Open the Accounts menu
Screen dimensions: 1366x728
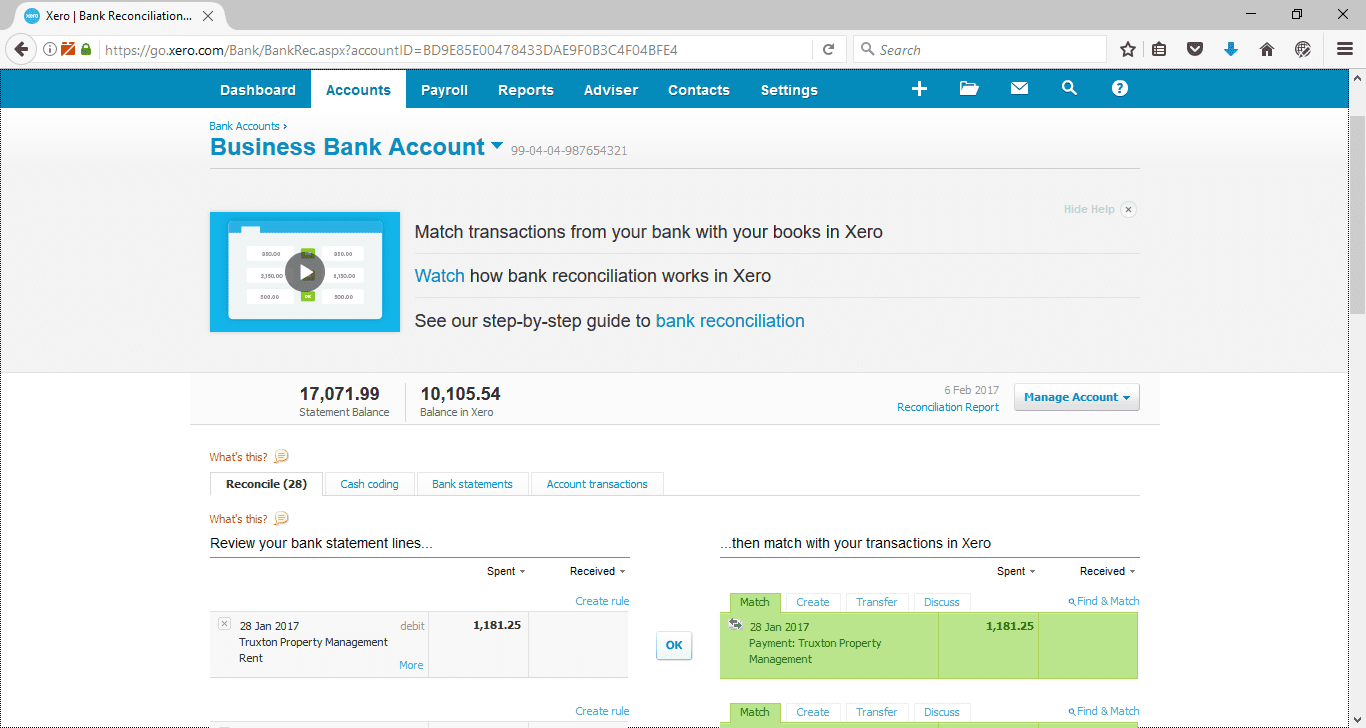(x=358, y=89)
